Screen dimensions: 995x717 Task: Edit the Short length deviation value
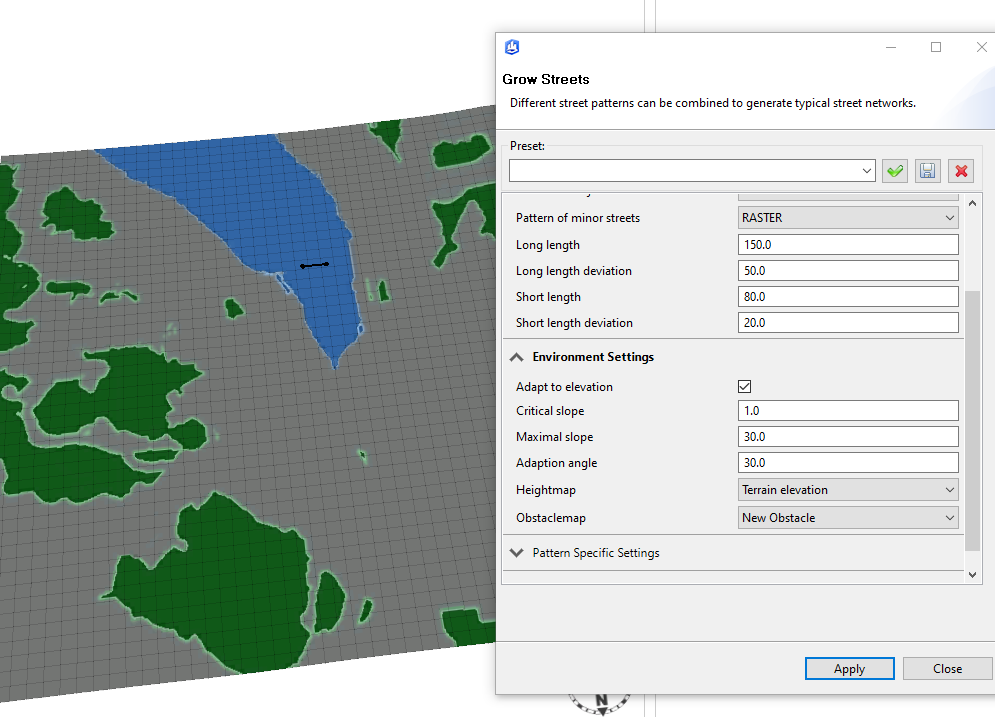[848, 322]
